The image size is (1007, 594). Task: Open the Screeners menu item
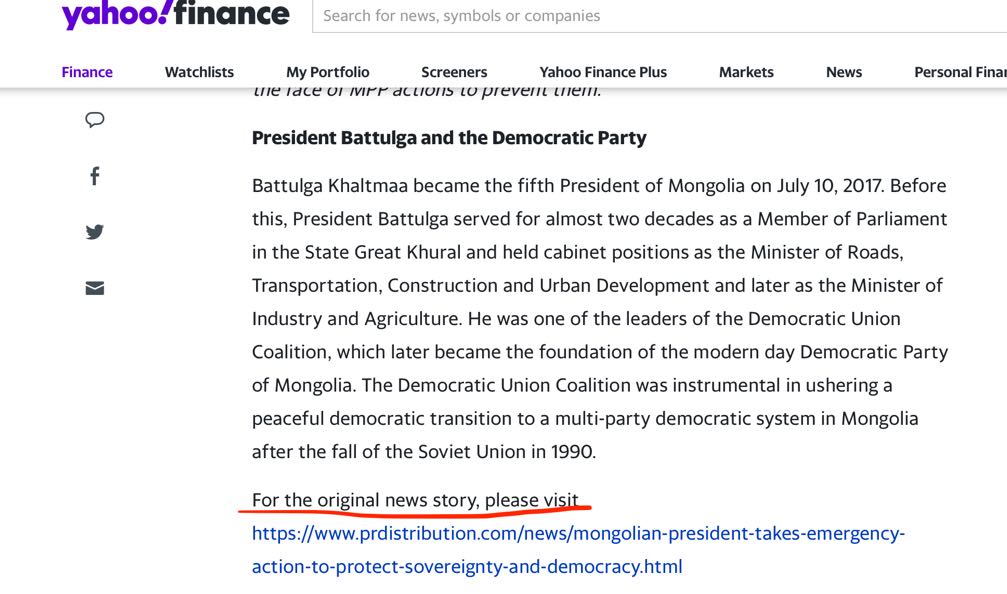click(x=454, y=72)
